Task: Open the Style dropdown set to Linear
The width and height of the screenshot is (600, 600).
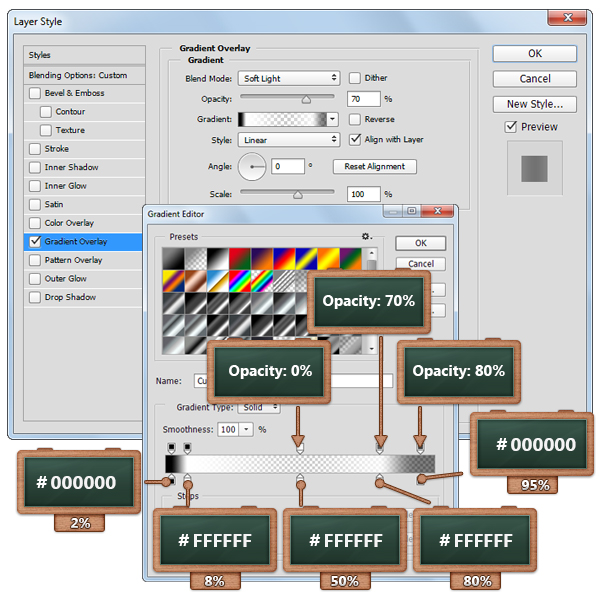Action: pos(290,140)
